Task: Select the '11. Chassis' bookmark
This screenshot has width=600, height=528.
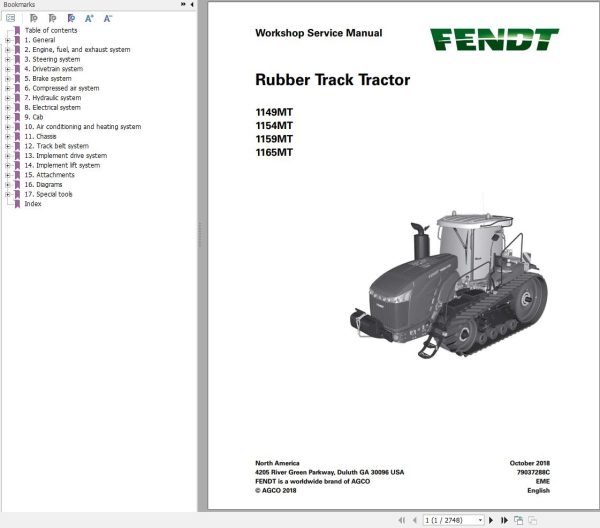Action: pos(40,137)
